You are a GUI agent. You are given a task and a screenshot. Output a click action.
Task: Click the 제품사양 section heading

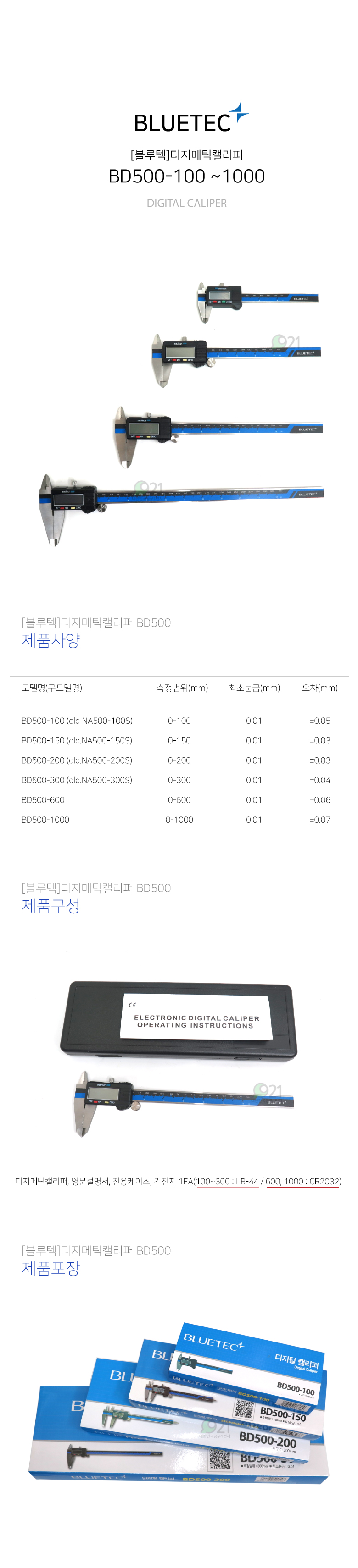click(x=50, y=640)
